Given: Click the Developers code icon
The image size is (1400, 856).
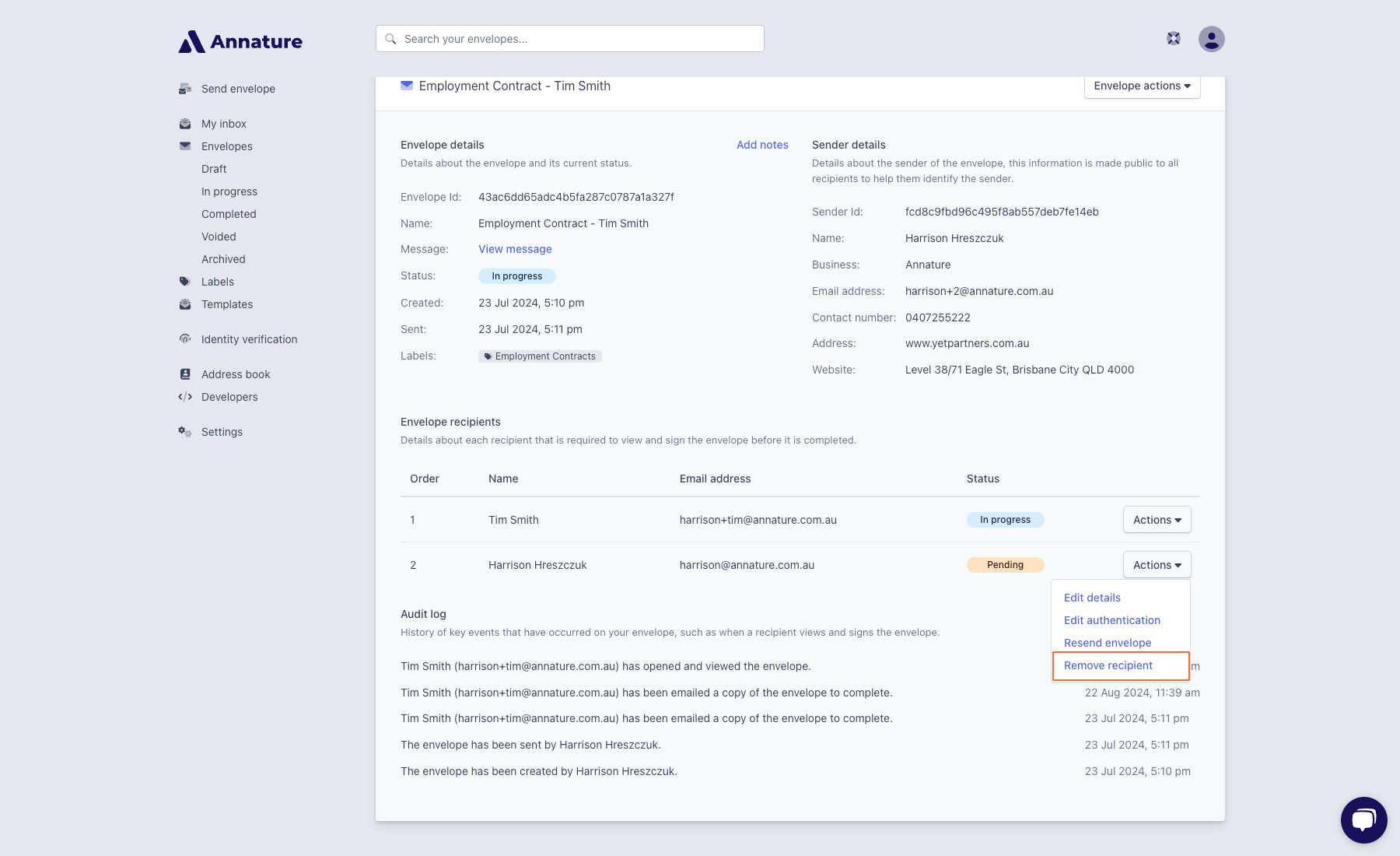Looking at the screenshot, I should [185, 397].
